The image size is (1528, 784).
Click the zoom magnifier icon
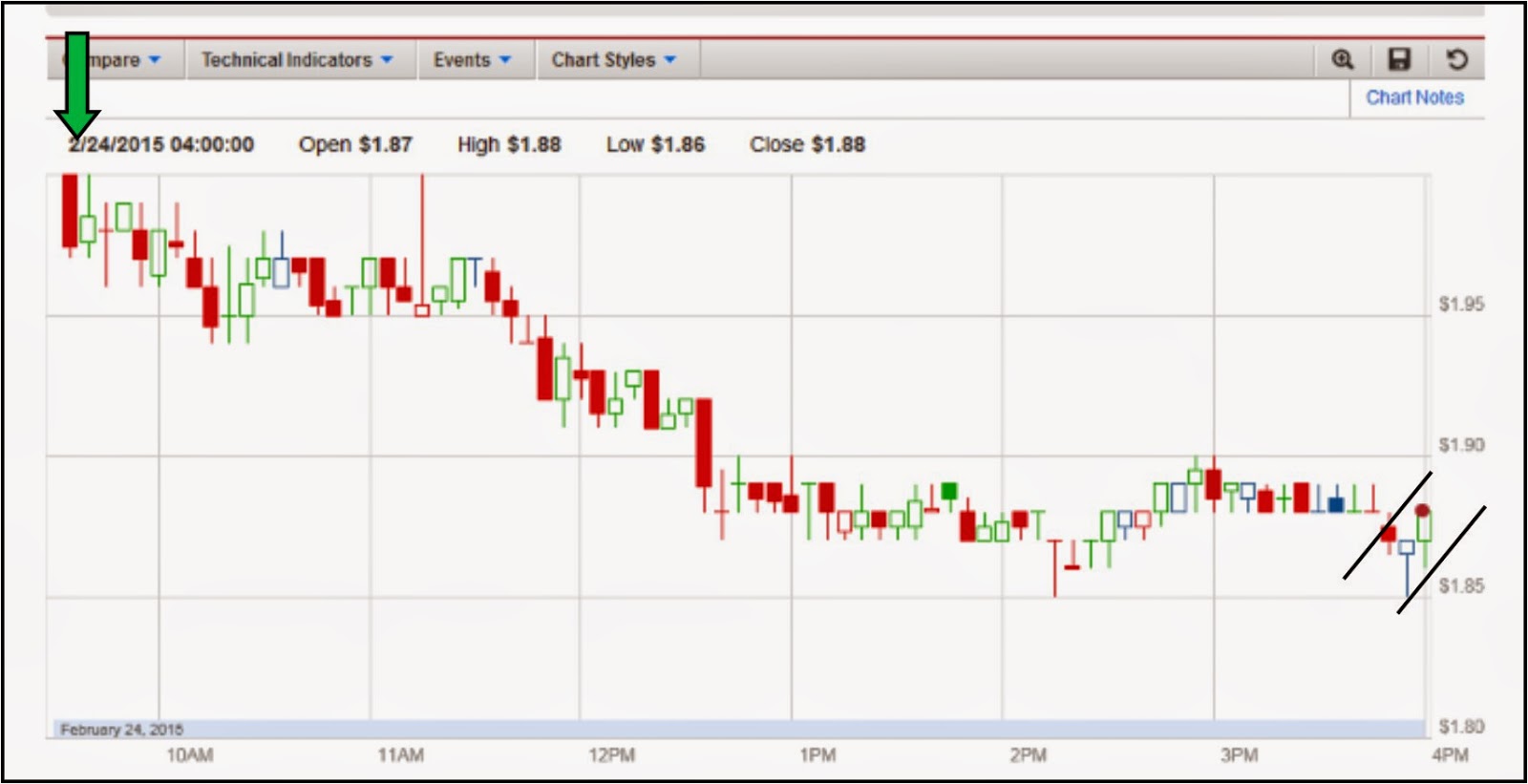tap(1343, 60)
